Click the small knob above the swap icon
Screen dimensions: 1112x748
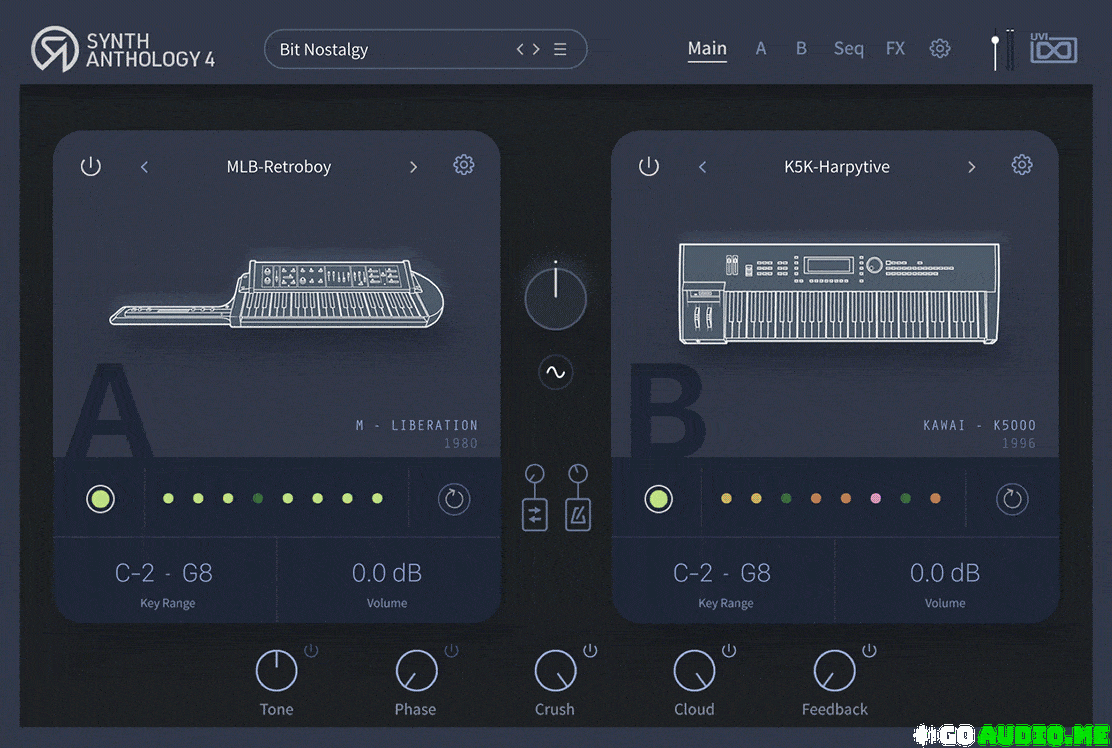pyautogui.click(x=535, y=474)
